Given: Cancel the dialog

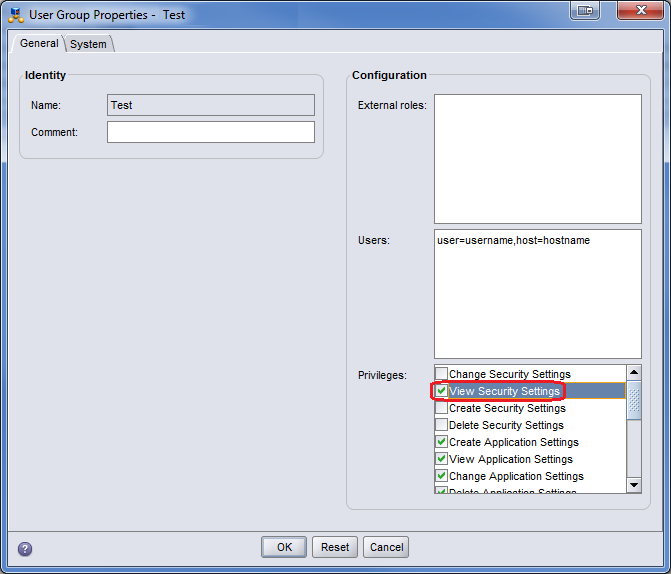Looking at the screenshot, I should point(386,547).
